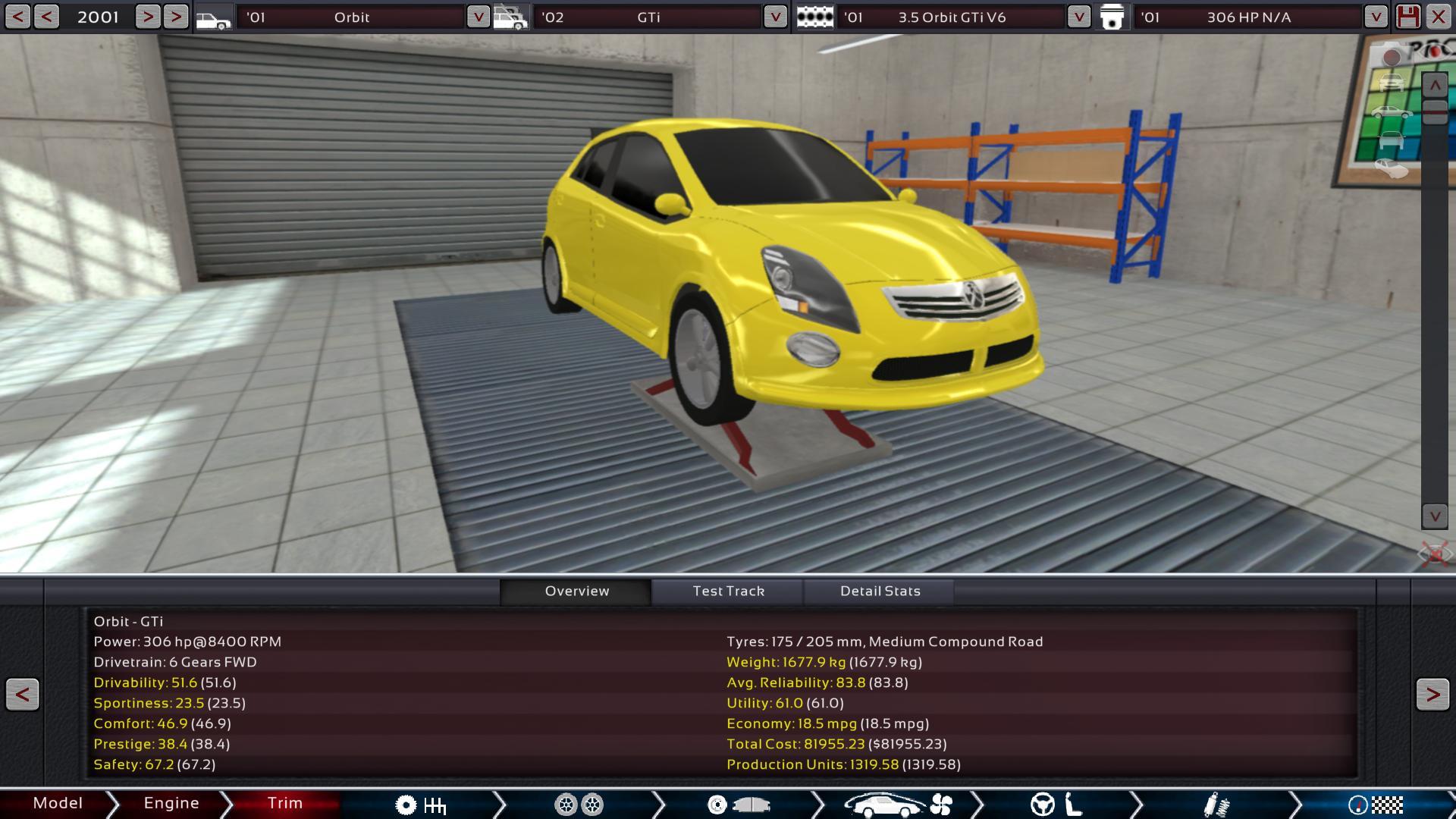Screen dimensions: 1456x819
Task: Click the red floppy disk save icon
Action: coord(1407,17)
